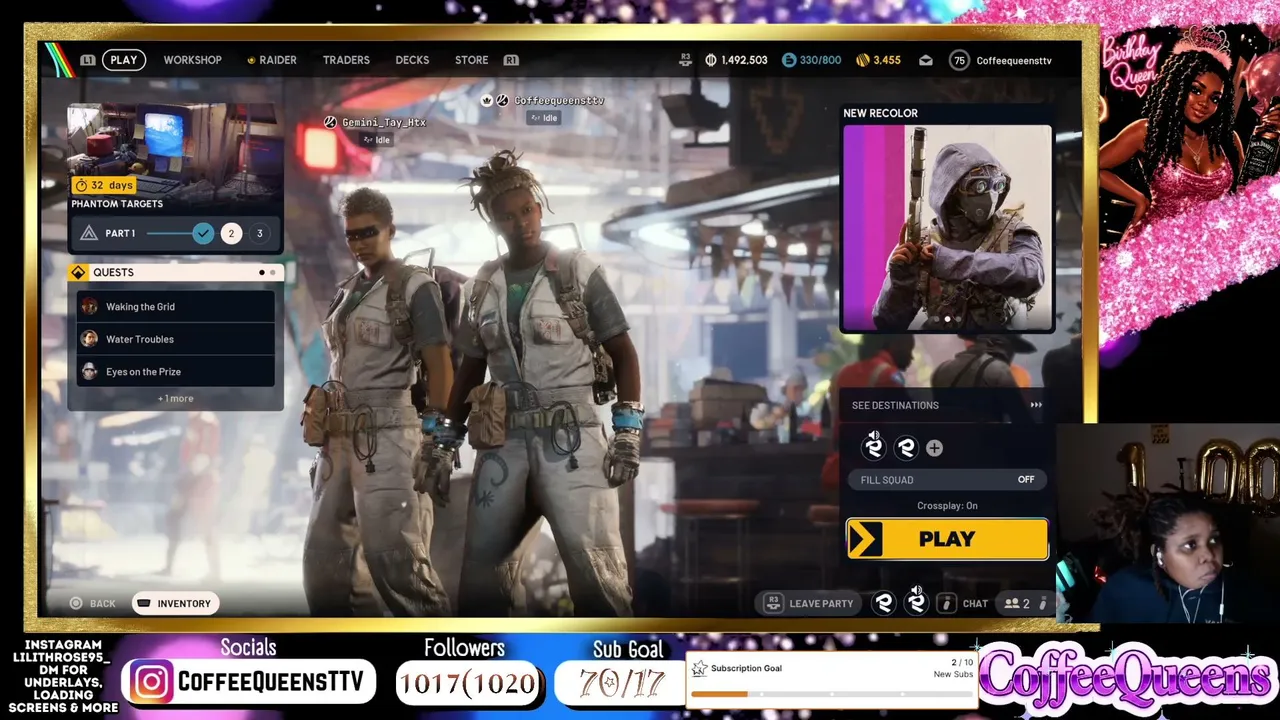Viewport: 1280px width, 720px height.
Task: Open the mail envelope icon
Action: tap(926, 60)
